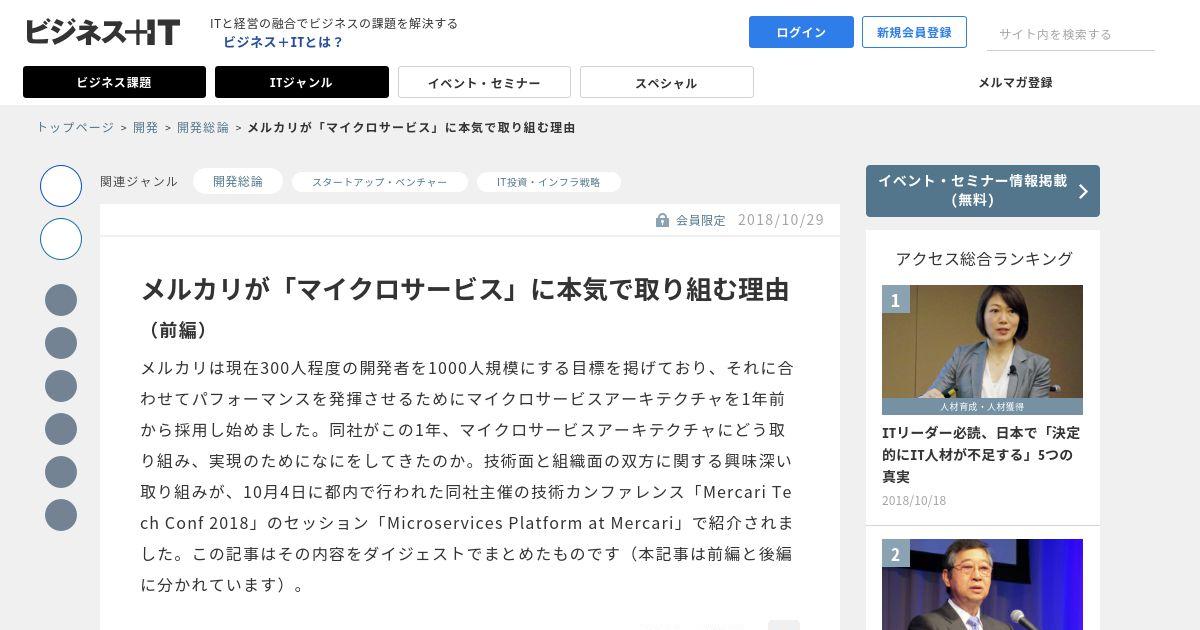
Task: Click the アクセス総合ランキング heading
Action: pyautogui.click(x=984, y=258)
